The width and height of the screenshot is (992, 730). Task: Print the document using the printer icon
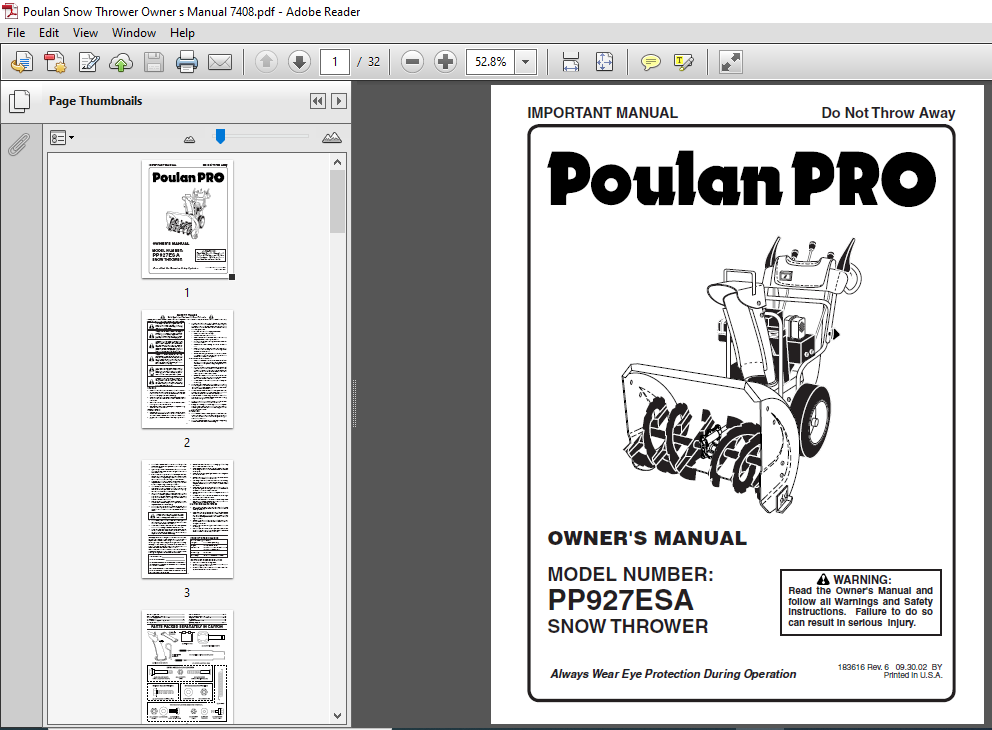click(187, 62)
